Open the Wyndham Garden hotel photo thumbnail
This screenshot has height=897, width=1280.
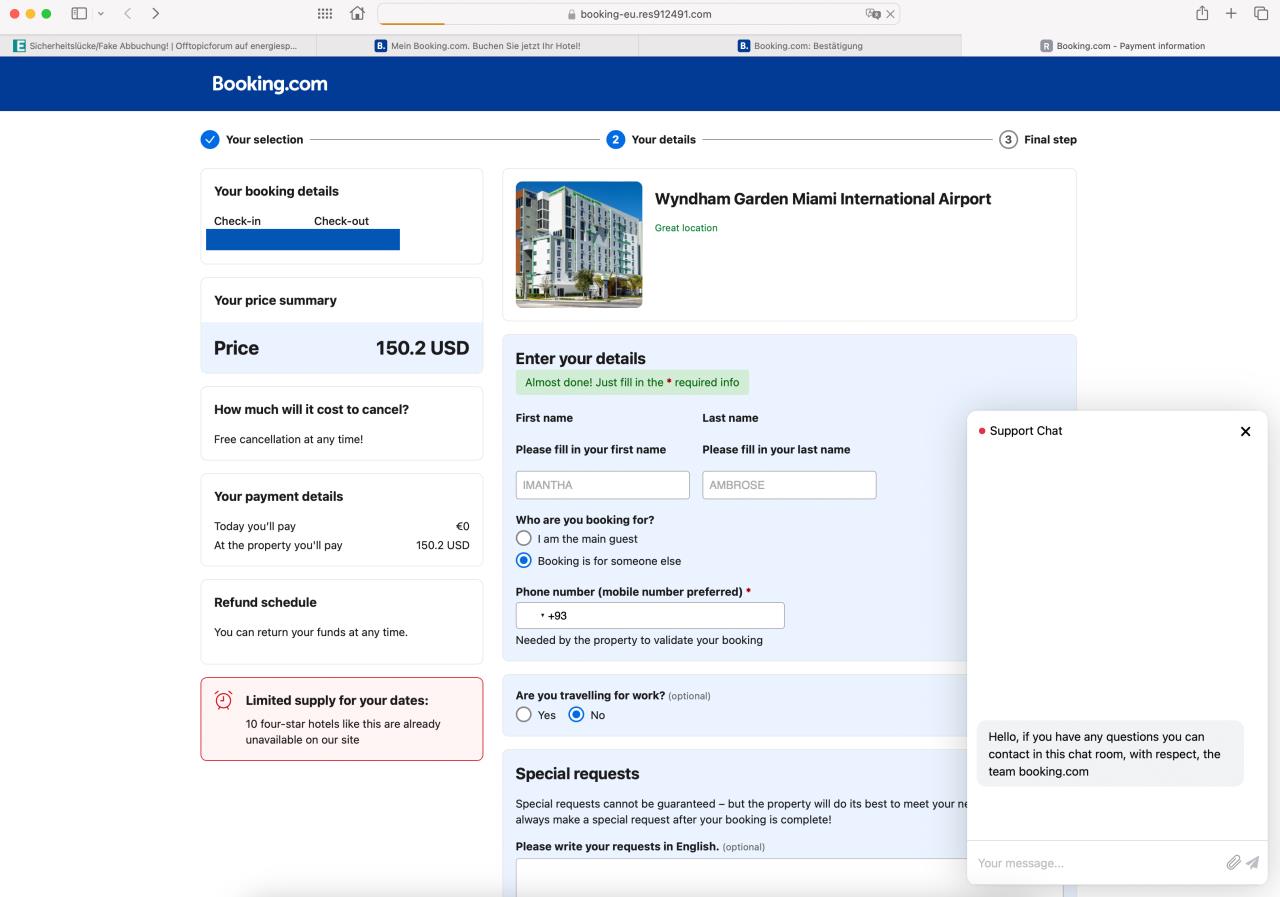click(x=579, y=244)
